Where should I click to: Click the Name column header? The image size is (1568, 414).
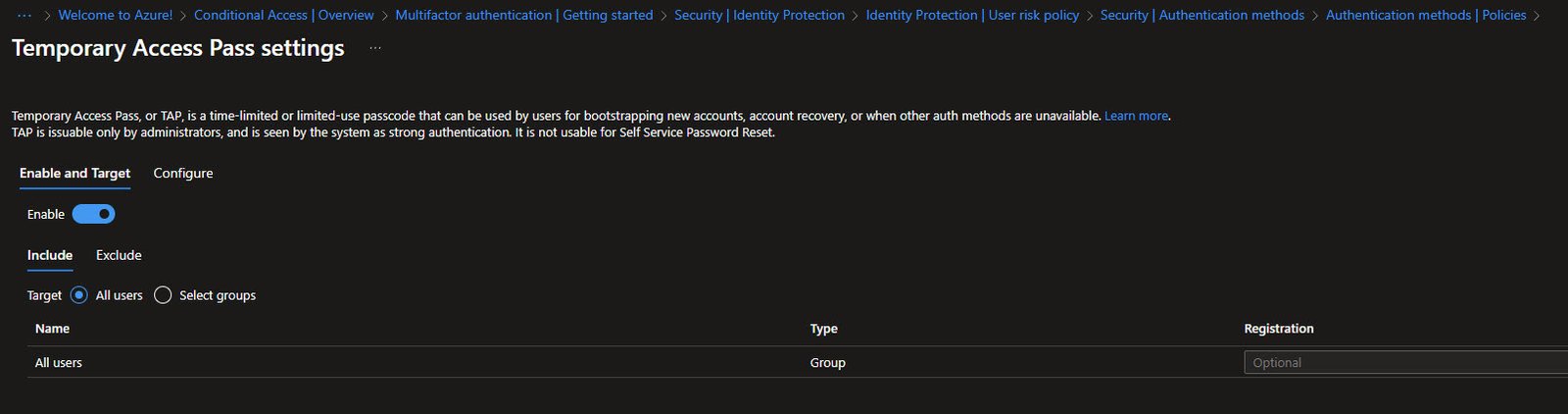click(52, 329)
